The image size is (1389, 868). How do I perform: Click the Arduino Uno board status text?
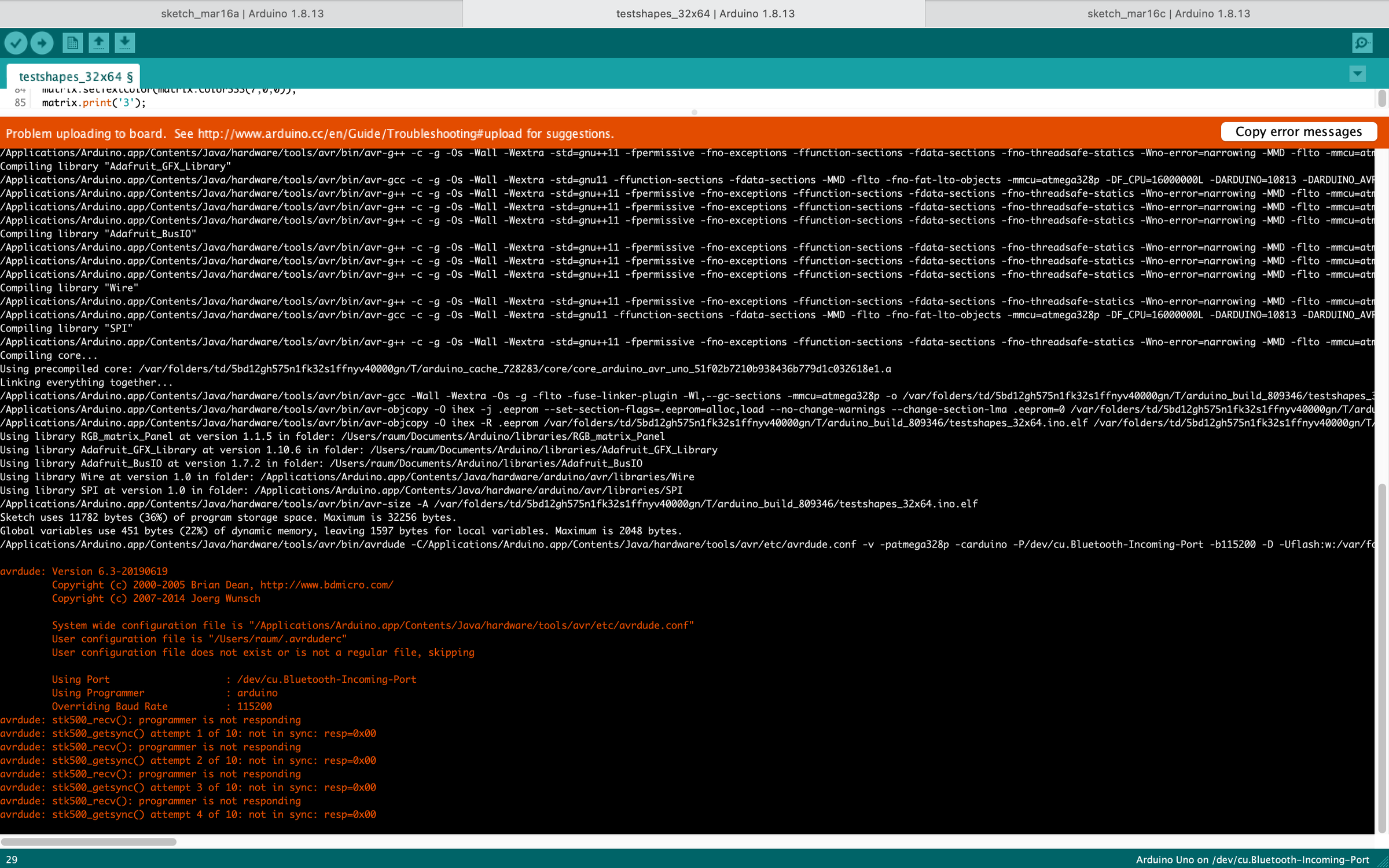1252,860
